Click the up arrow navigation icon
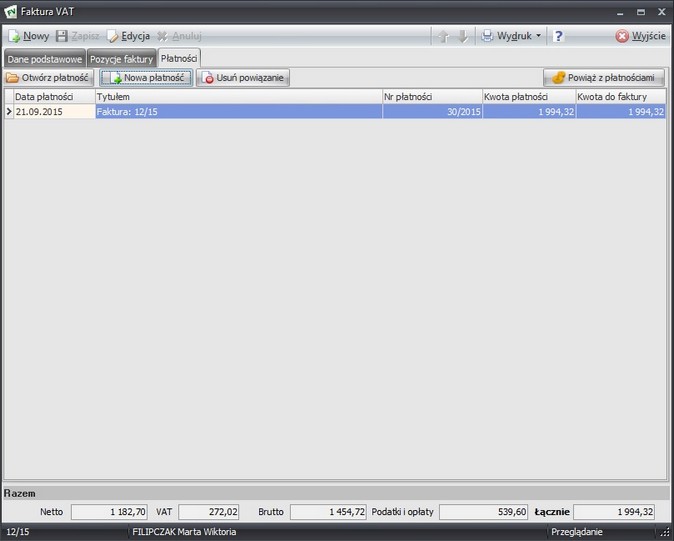The height and width of the screenshot is (541, 674). 443,36
